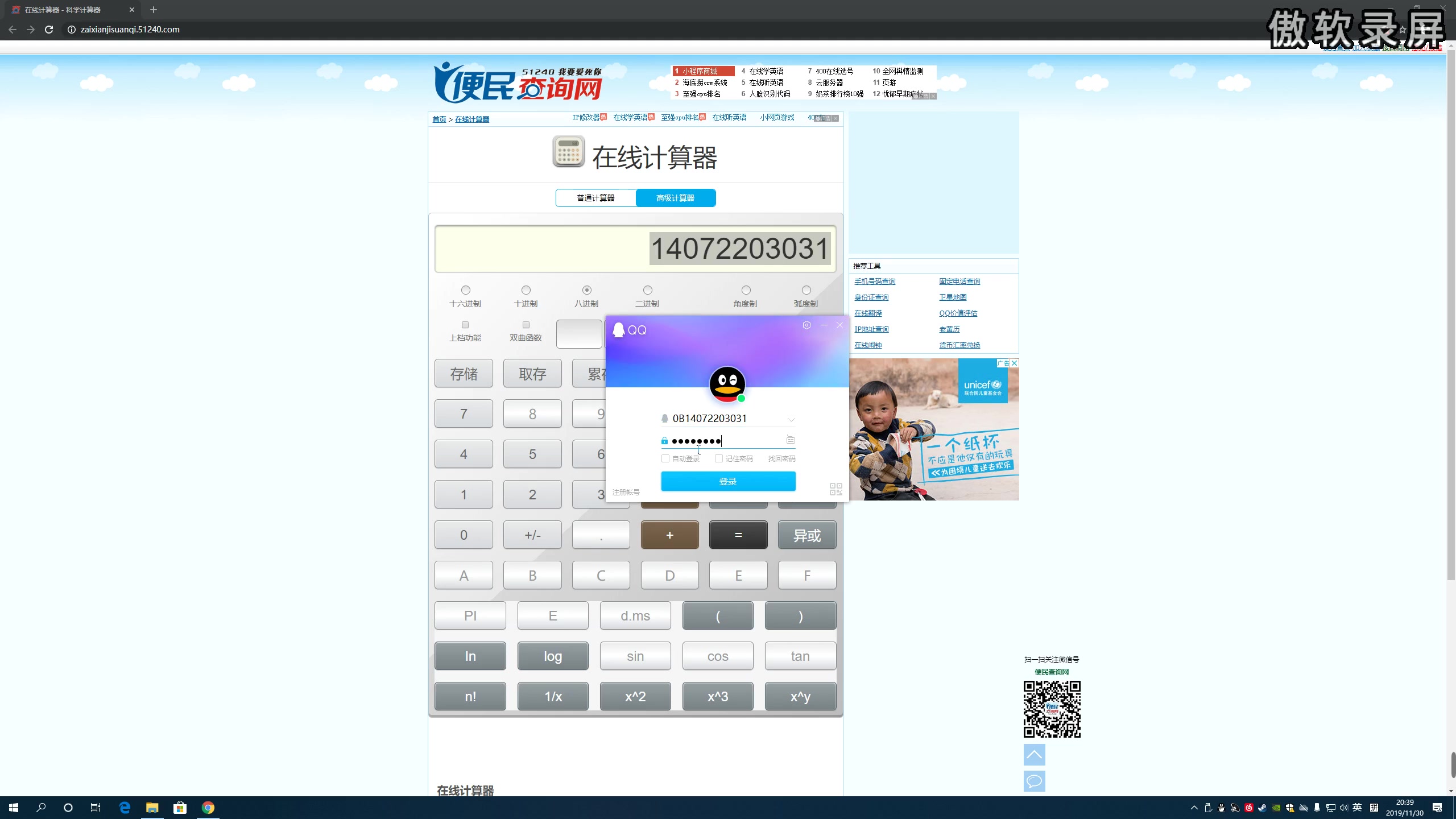1456x819 pixels.
Task: Click the chat feedback bubble icon
Action: point(1035,781)
